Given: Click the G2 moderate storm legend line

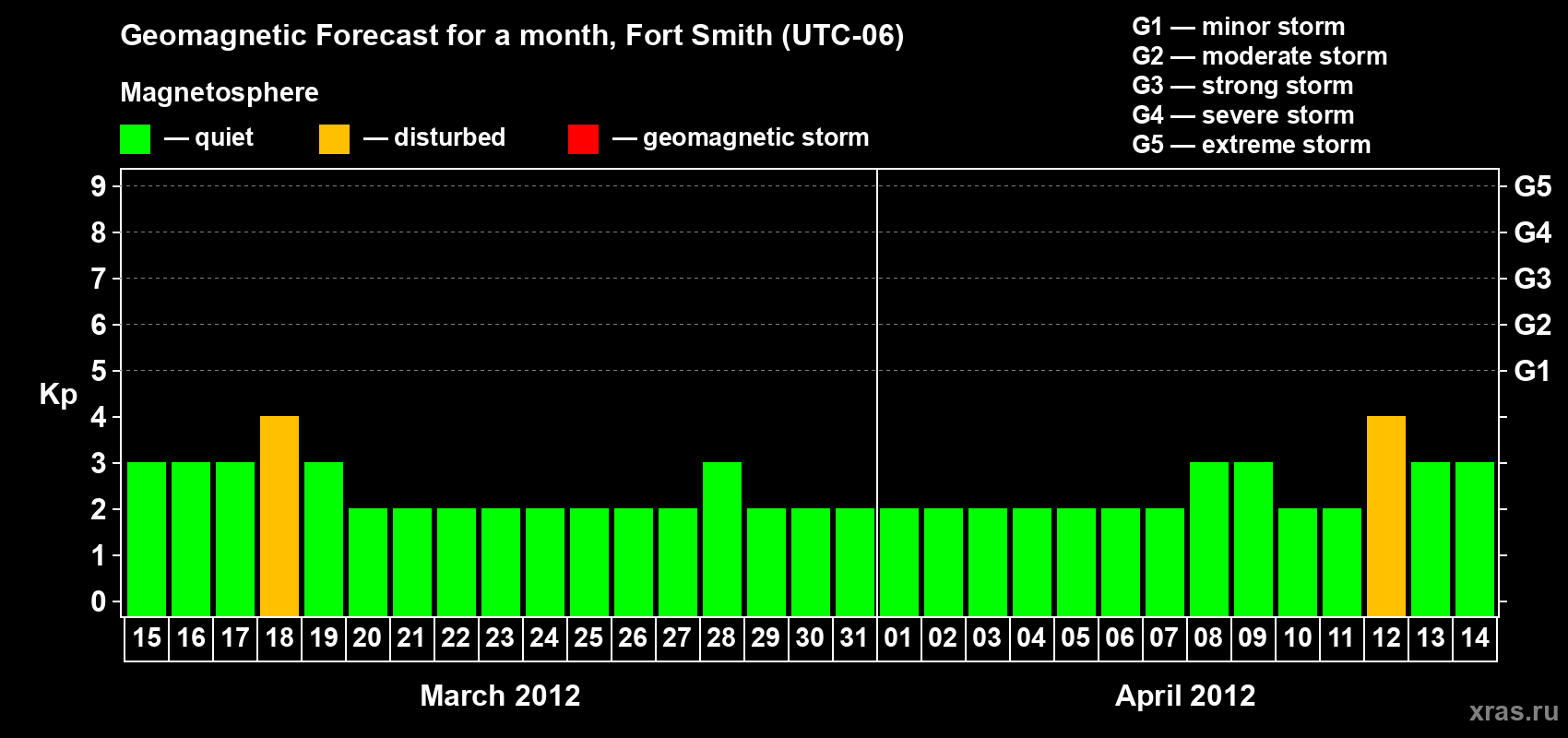Looking at the screenshot, I should click(x=1260, y=56).
